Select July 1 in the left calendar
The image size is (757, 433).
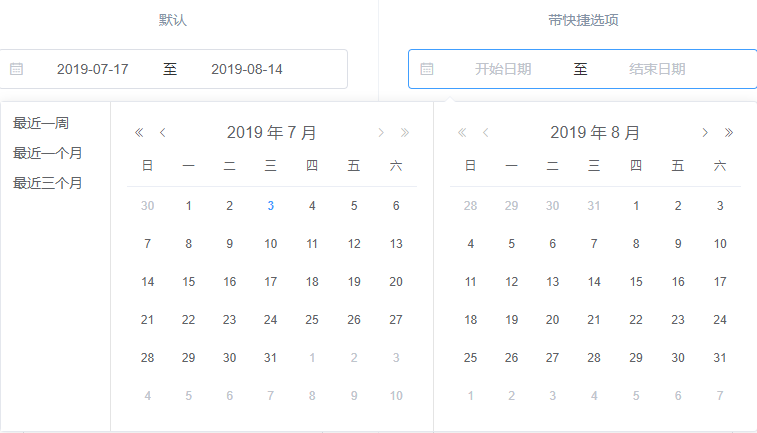189,206
